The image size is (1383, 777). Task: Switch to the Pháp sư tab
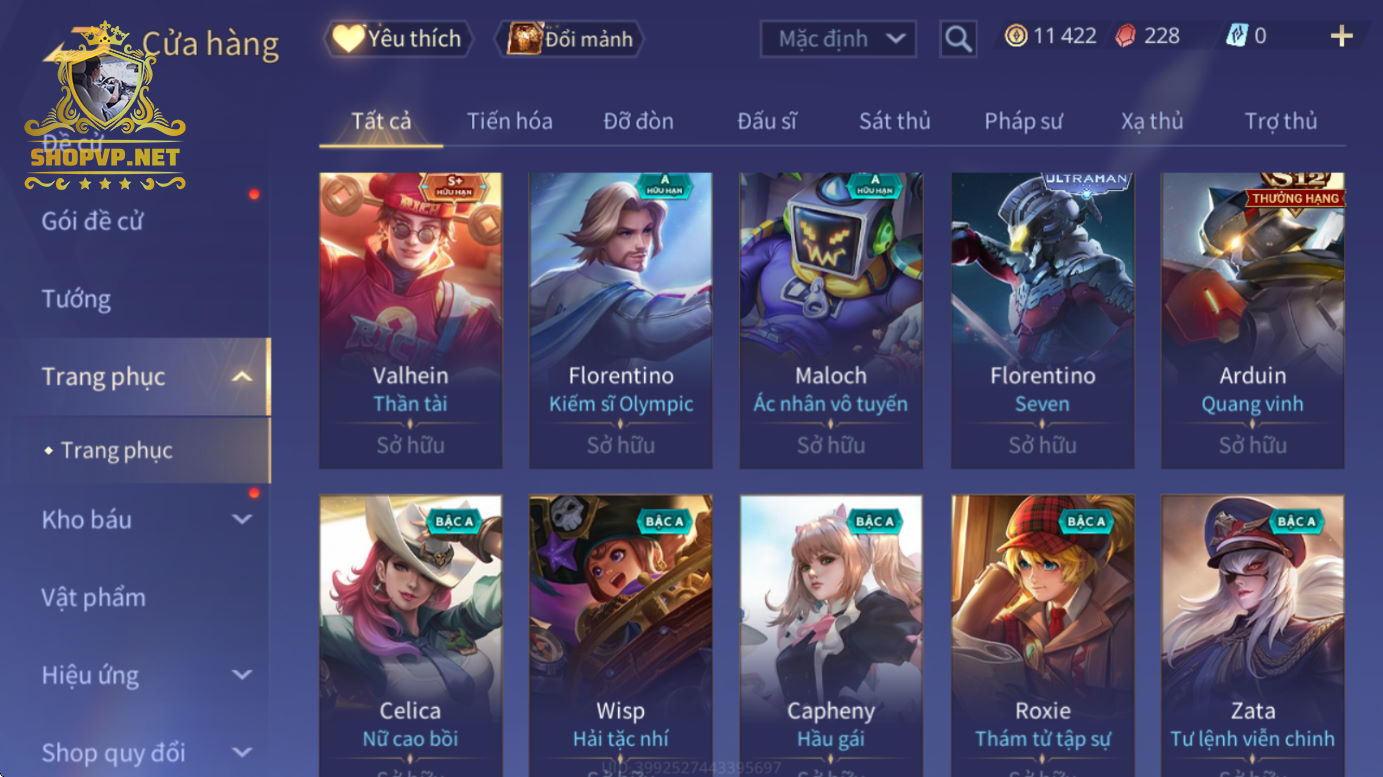(x=1023, y=121)
